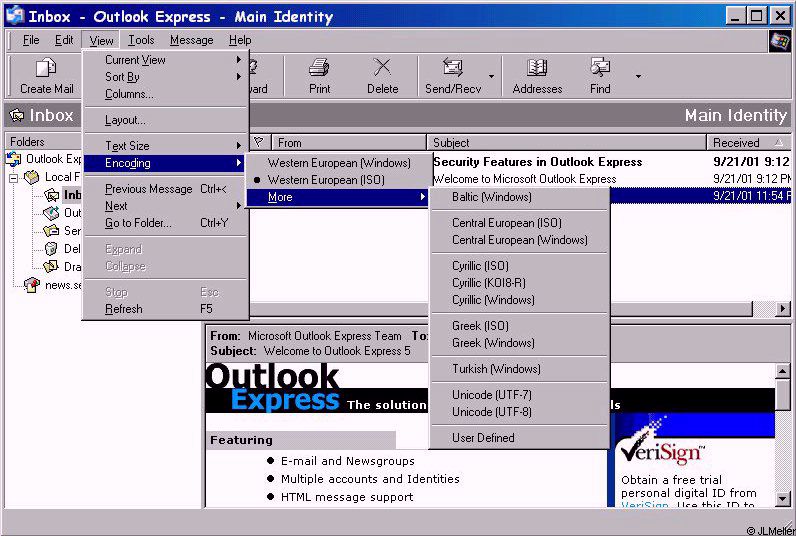Select the Outbox folder icon in tree
This screenshot has width=796, height=536.
(x=51, y=213)
